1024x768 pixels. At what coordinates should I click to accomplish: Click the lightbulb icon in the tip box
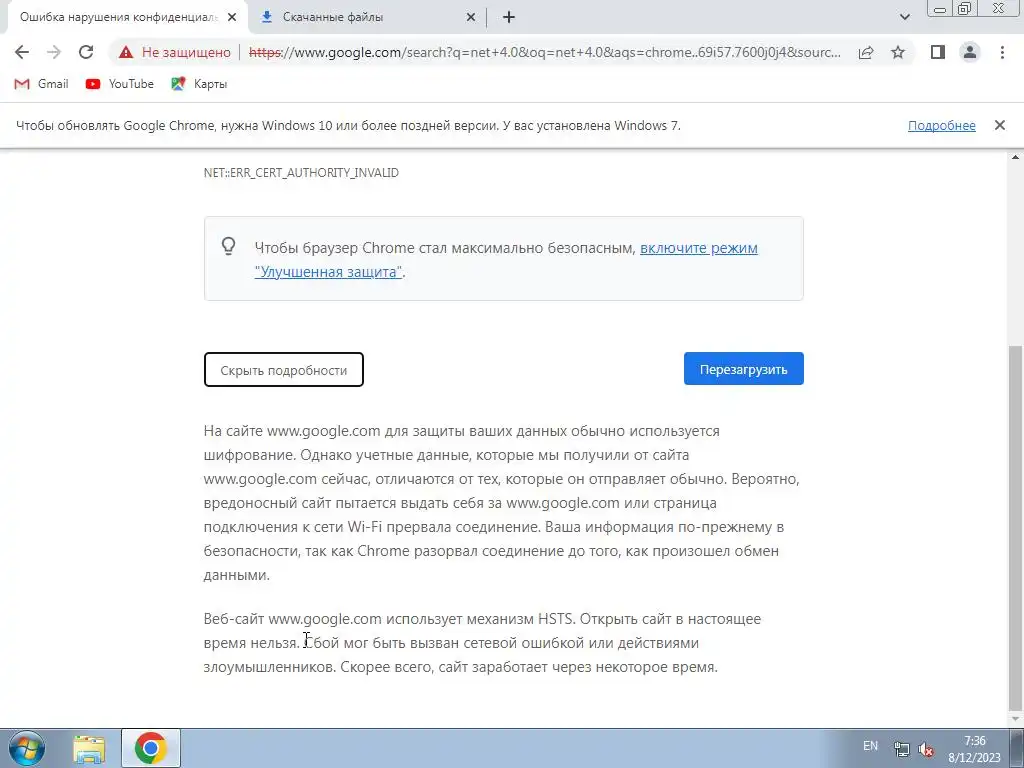point(229,246)
